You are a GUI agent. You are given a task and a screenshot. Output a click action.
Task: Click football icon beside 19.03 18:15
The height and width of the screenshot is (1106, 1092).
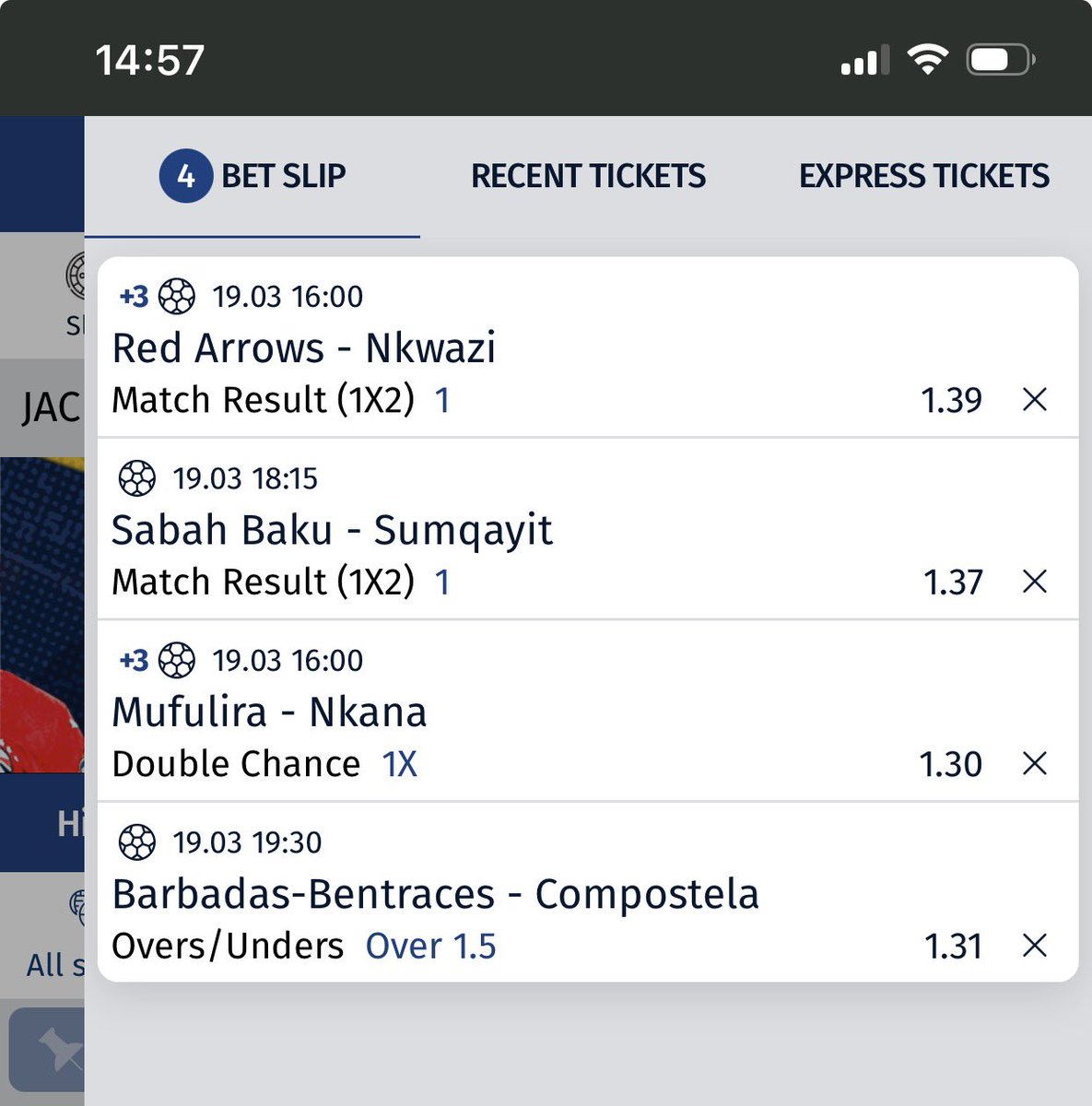click(137, 478)
